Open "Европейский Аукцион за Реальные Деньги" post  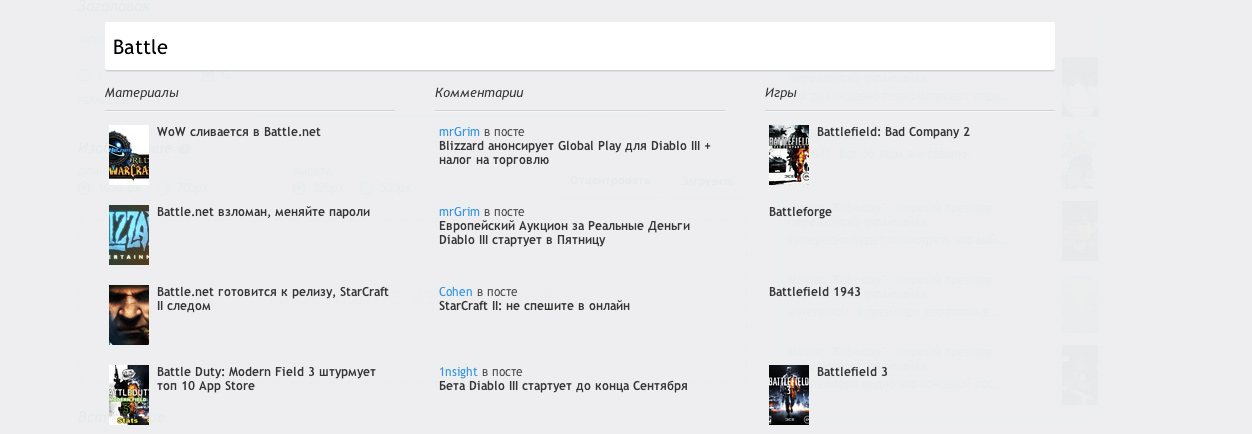point(564,233)
